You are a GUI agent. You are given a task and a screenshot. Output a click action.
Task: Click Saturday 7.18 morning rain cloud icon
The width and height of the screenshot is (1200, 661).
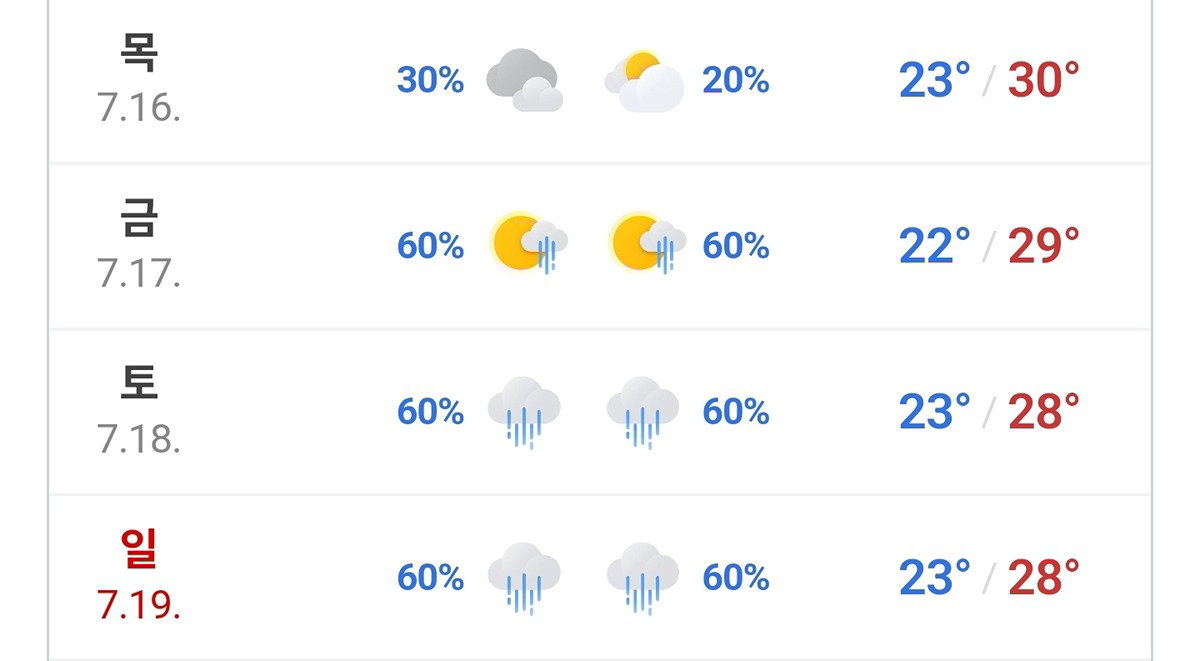(524, 412)
